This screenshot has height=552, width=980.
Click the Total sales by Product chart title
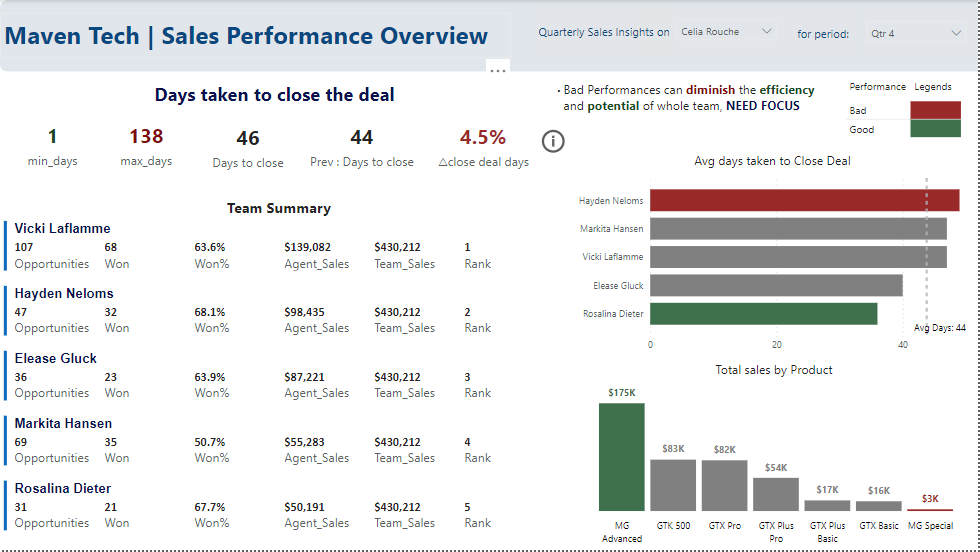tap(774, 369)
